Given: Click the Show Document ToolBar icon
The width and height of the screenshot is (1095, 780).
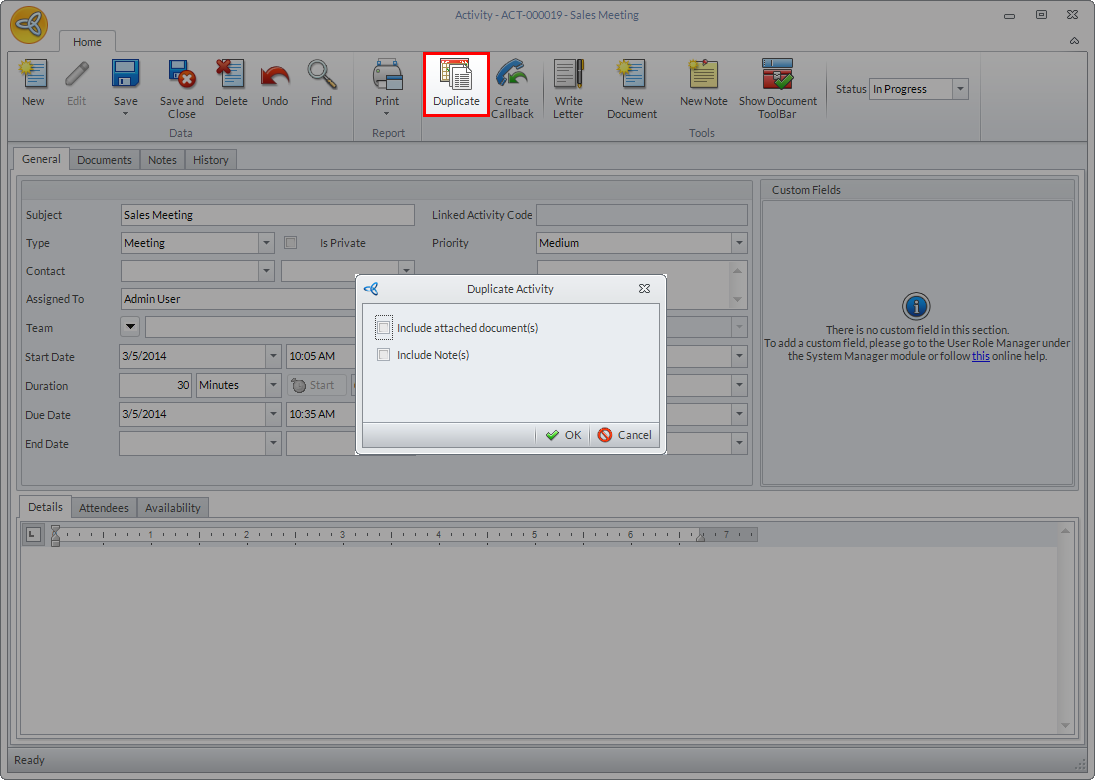Looking at the screenshot, I should pyautogui.click(x=777, y=77).
